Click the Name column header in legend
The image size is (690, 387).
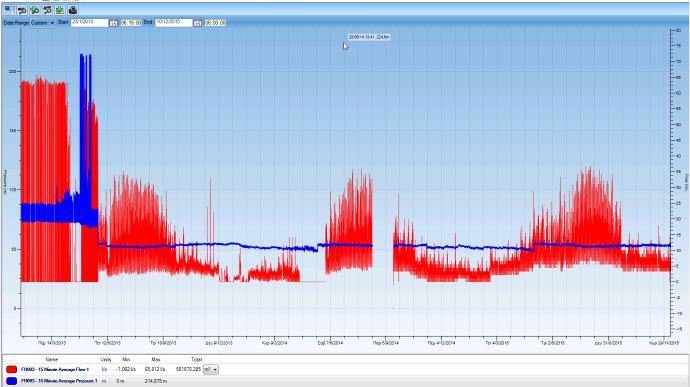(x=51, y=360)
